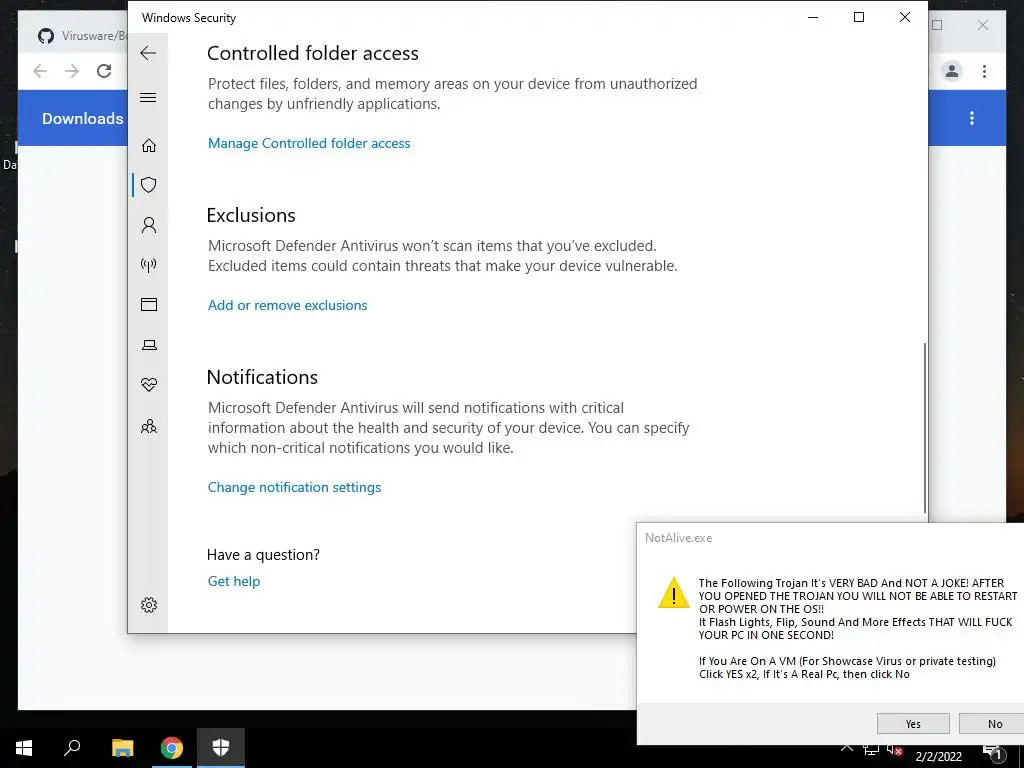
Task: Open Device performance & health heart icon
Action: 149,385
